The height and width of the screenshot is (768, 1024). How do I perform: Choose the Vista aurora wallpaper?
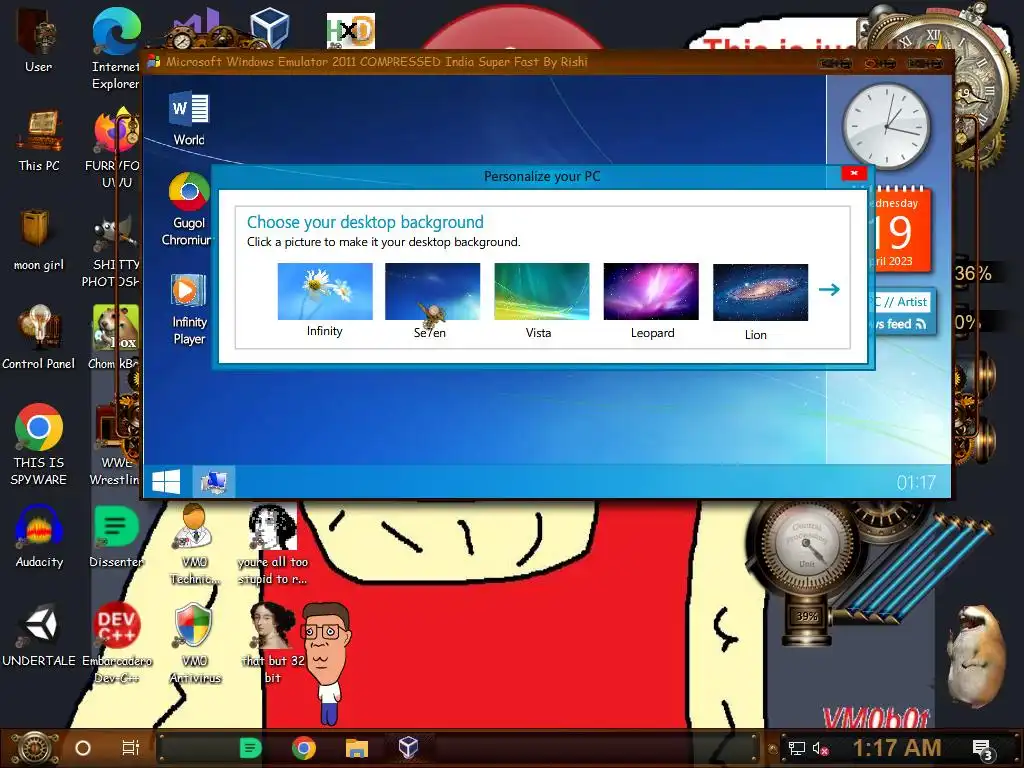[x=541, y=291]
